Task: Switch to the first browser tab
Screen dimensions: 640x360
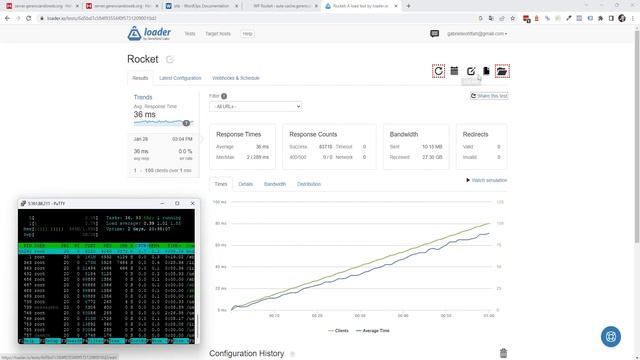Action: [42, 6]
